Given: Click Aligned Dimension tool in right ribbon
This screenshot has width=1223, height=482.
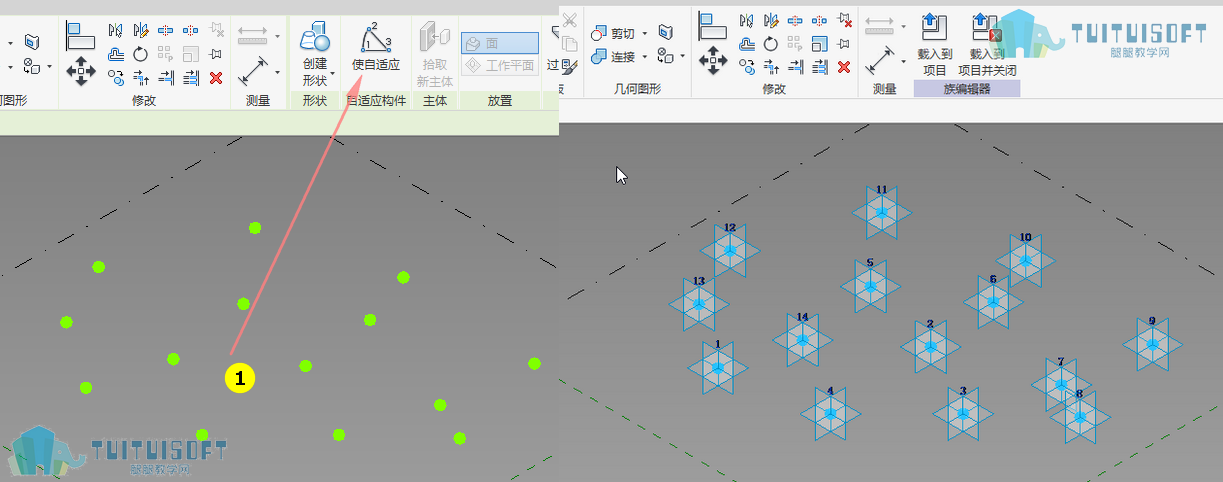Looking at the screenshot, I should [x=880, y=61].
